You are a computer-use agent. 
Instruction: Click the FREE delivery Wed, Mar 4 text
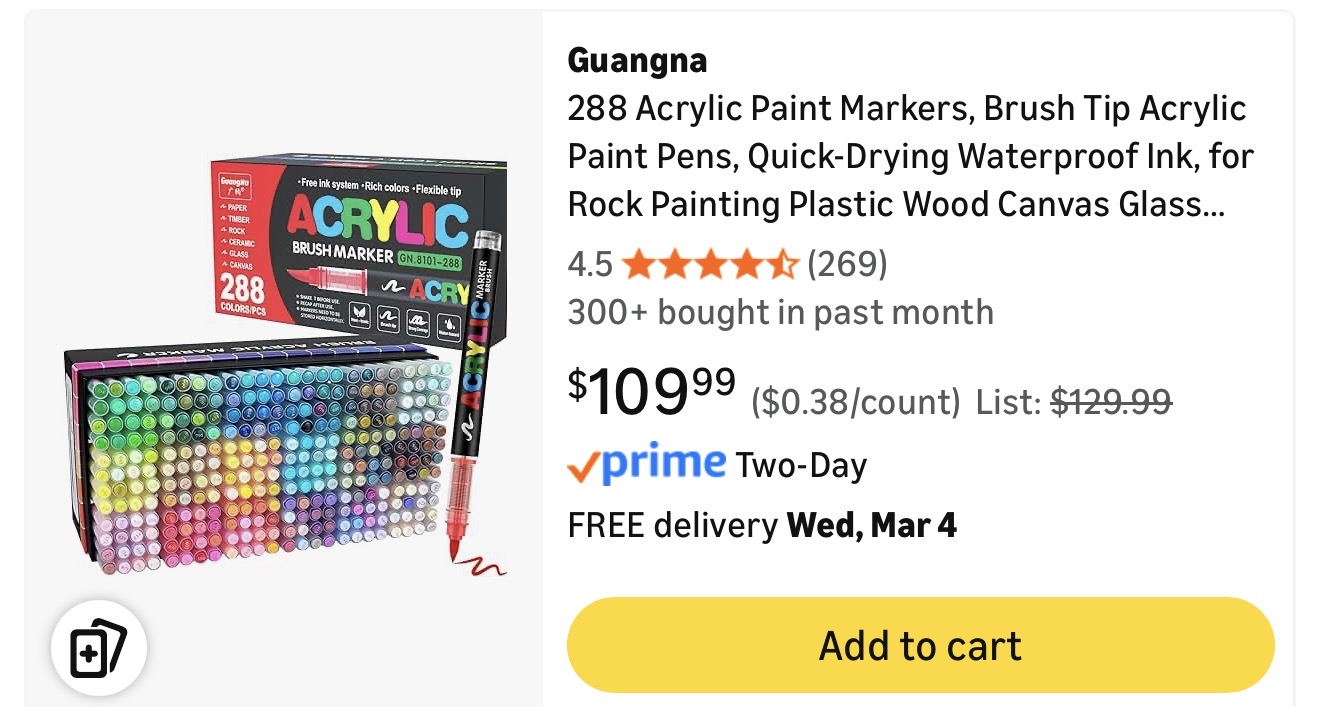[762, 525]
